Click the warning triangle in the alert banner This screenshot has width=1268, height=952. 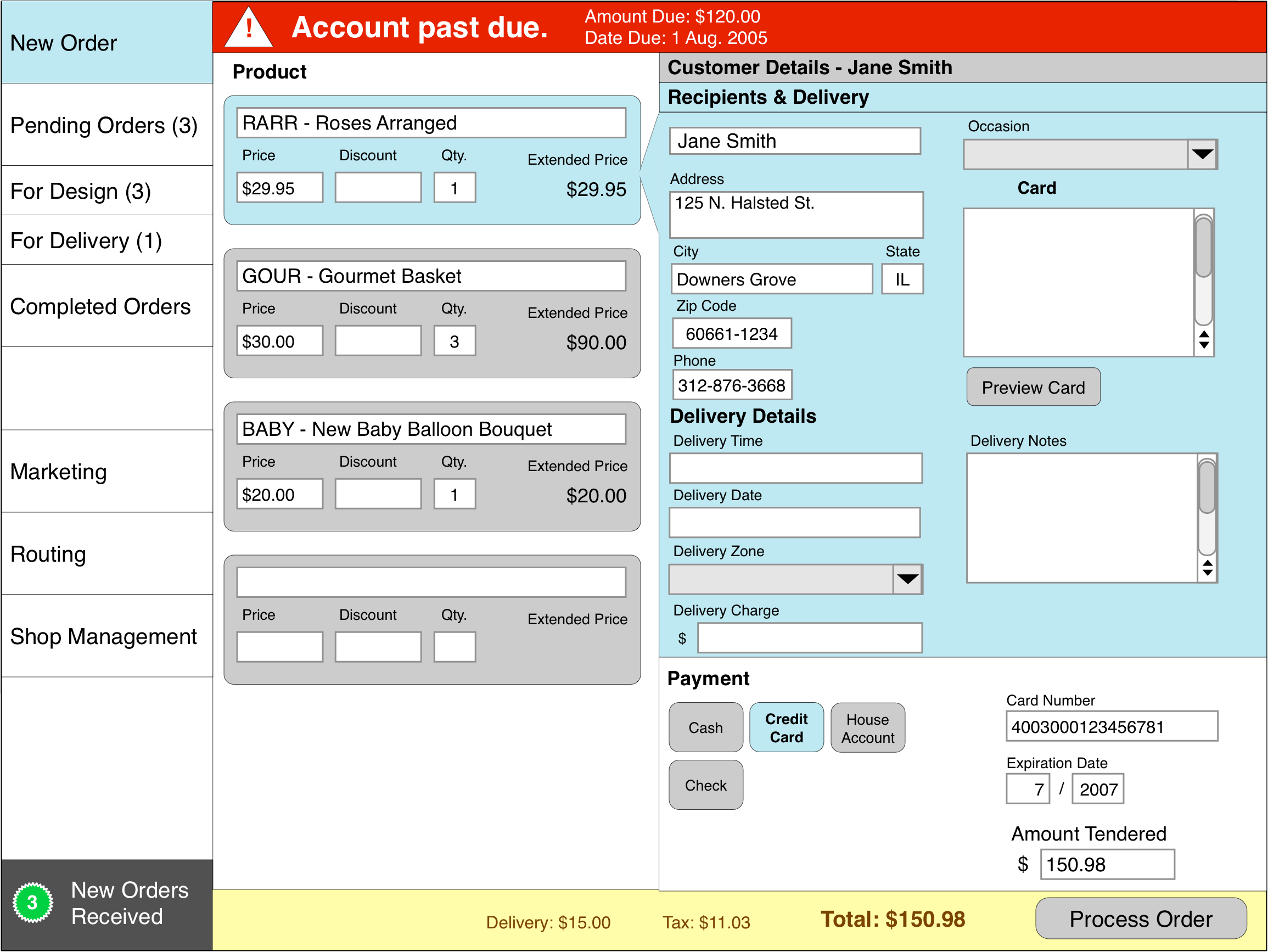pyautogui.click(x=249, y=27)
